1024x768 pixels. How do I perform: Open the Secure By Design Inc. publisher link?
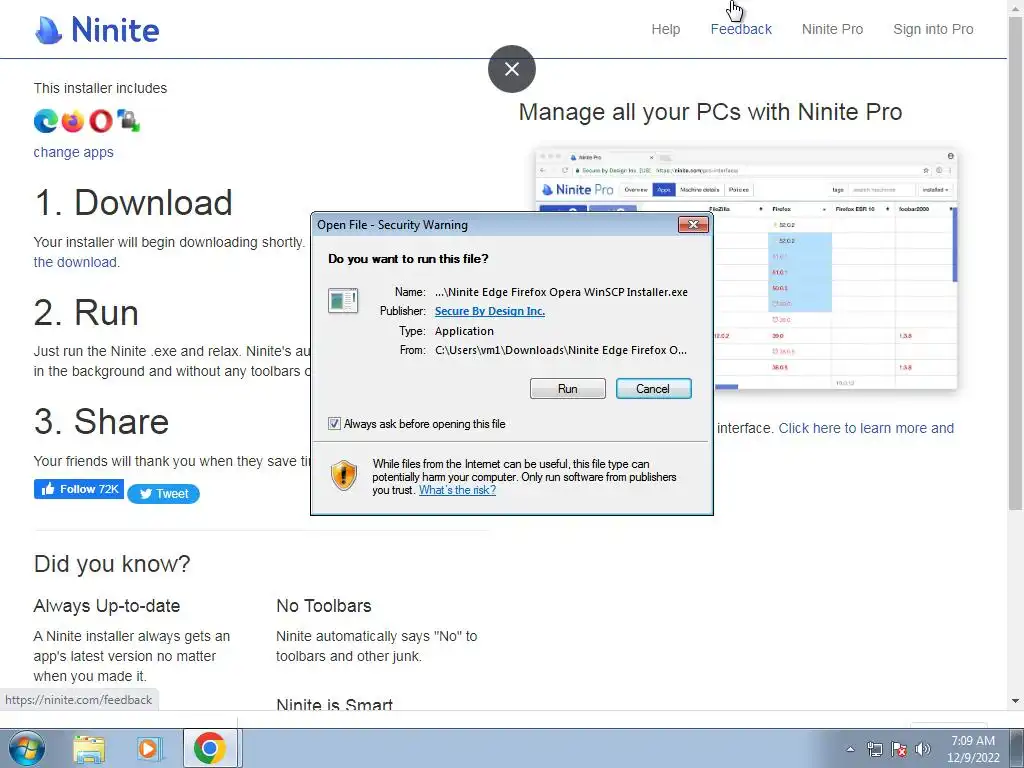pyautogui.click(x=490, y=311)
